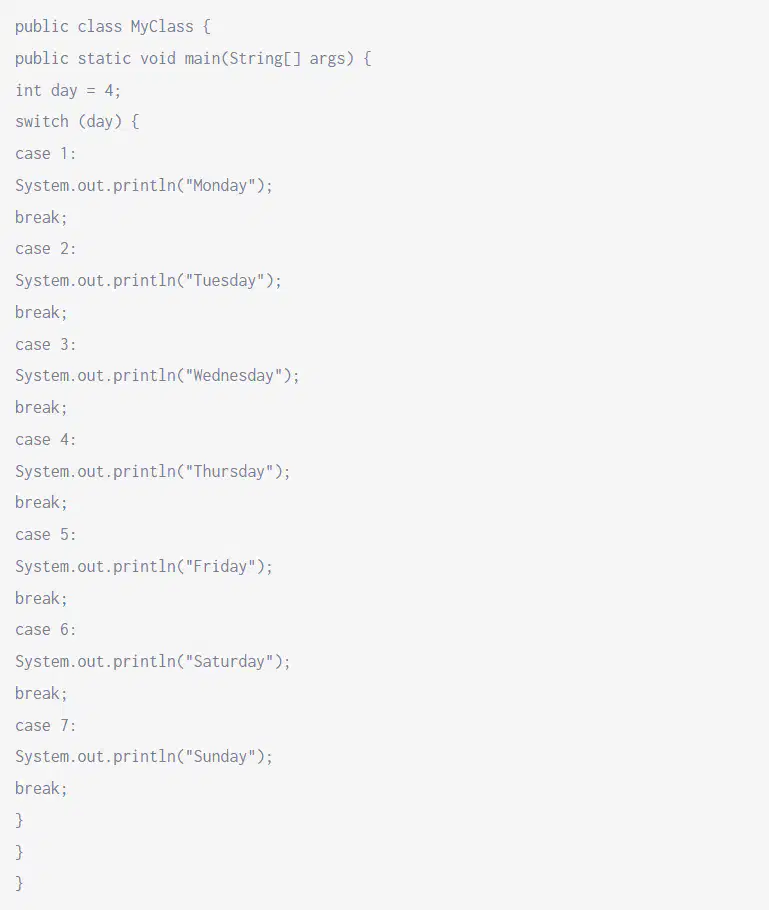Click the 'break;' after Sunday line
This screenshot has width=769, height=910.
tap(41, 789)
